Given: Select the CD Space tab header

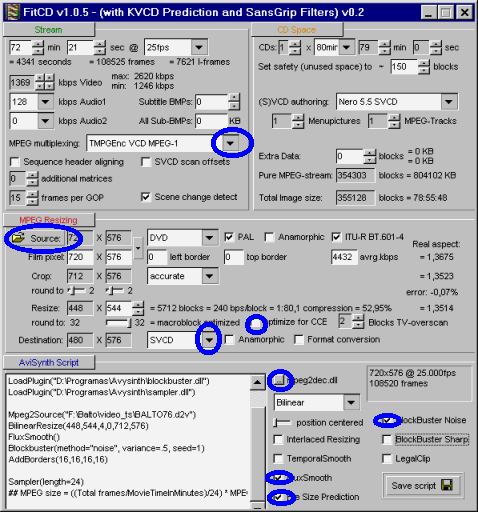Looking at the screenshot, I should coord(297,30).
